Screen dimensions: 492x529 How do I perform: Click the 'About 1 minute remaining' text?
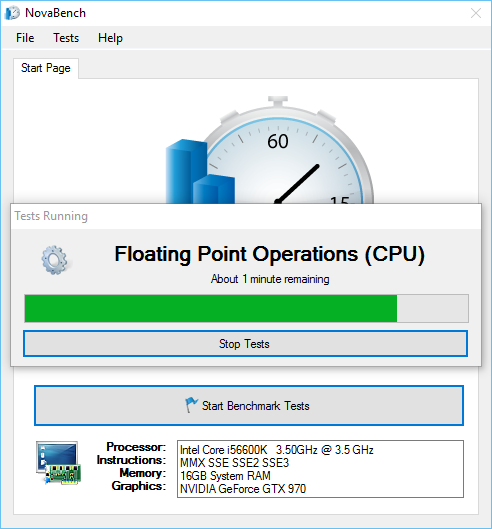pyautogui.click(x=270, y=279)
